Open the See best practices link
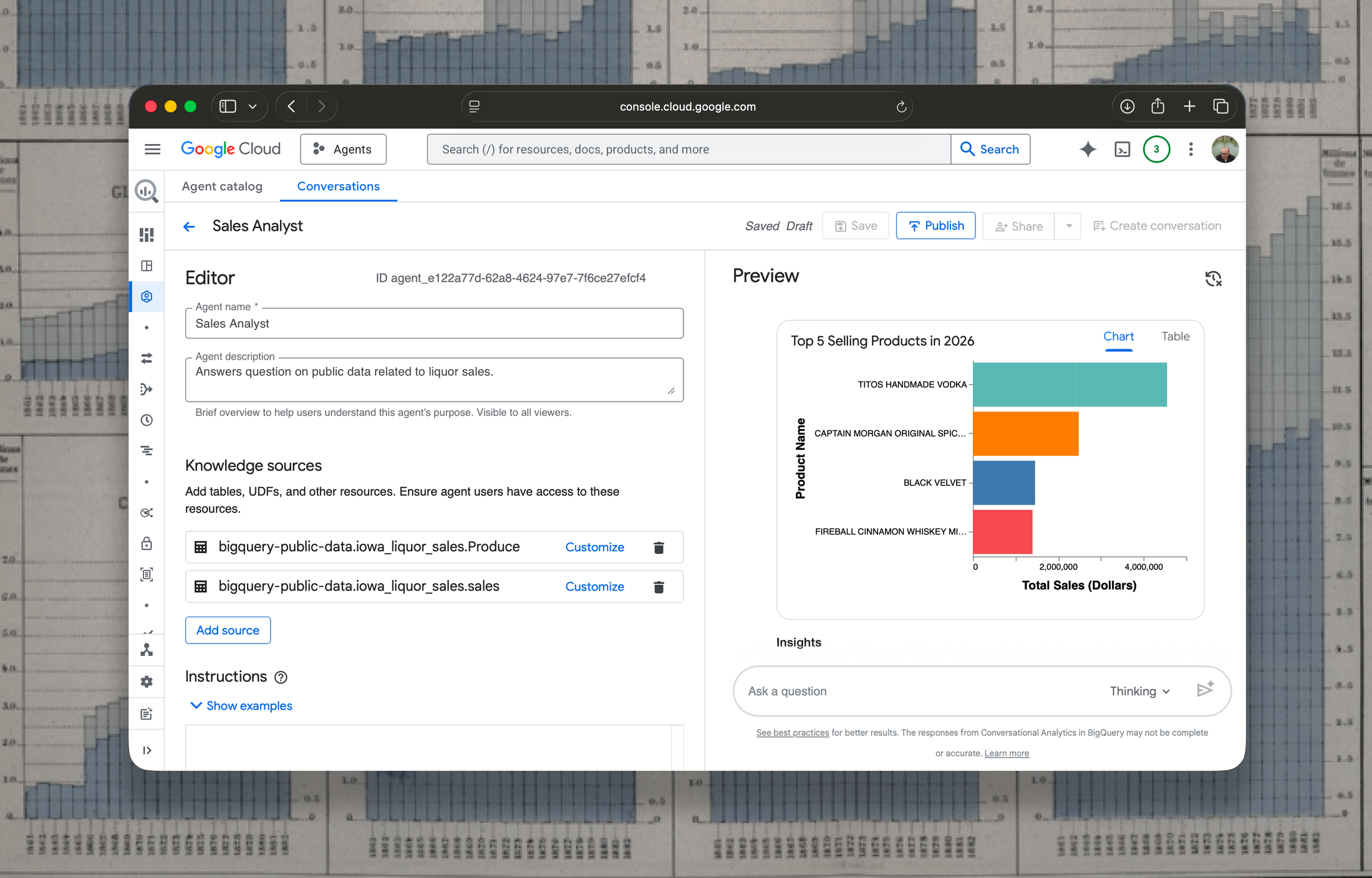 pyautogui.click(x=793, y=733)
